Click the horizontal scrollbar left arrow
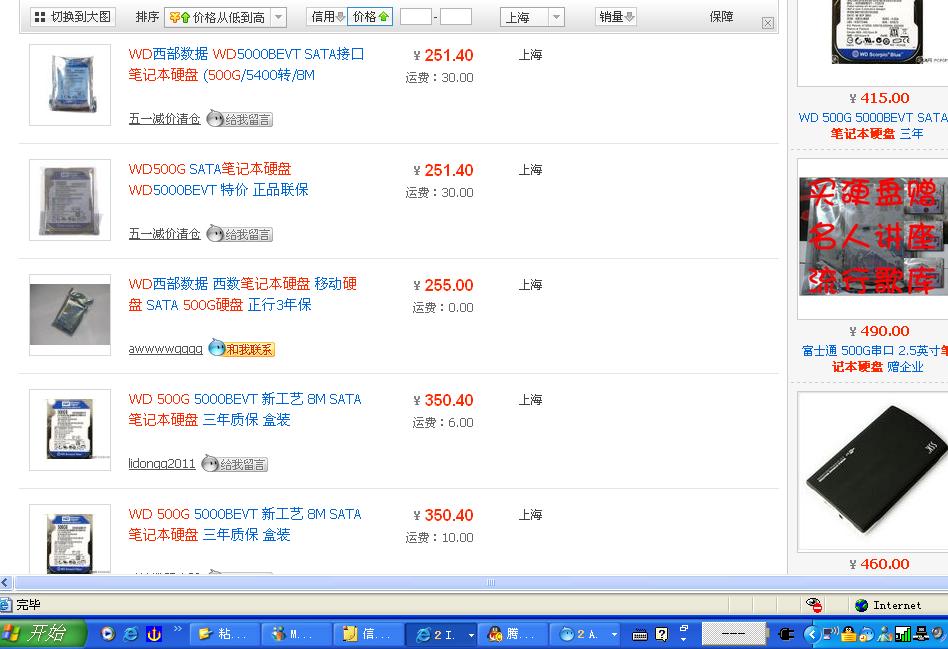The width and height of the screenshot is (948, 649). pos(5,582)
